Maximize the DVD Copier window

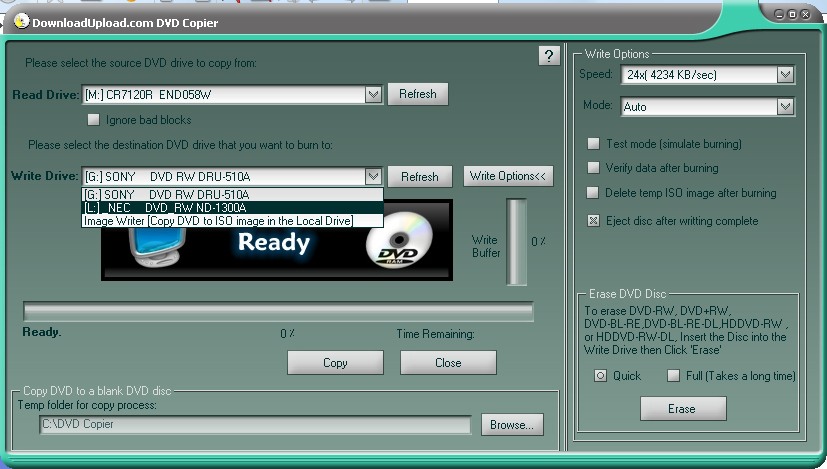click(x=792, y=14)
